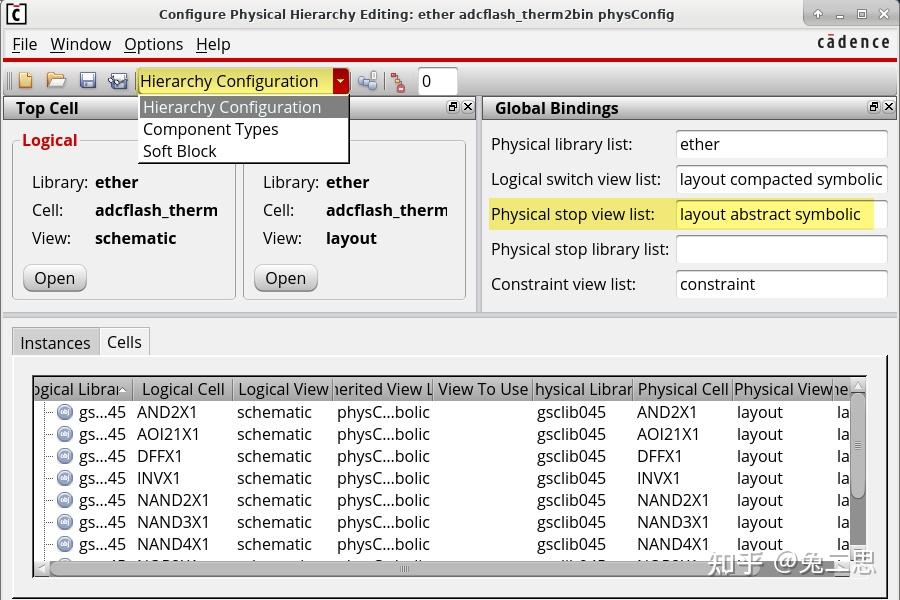Open the Hierarchy Configuration dropdown arrow

tap(340, 81)
